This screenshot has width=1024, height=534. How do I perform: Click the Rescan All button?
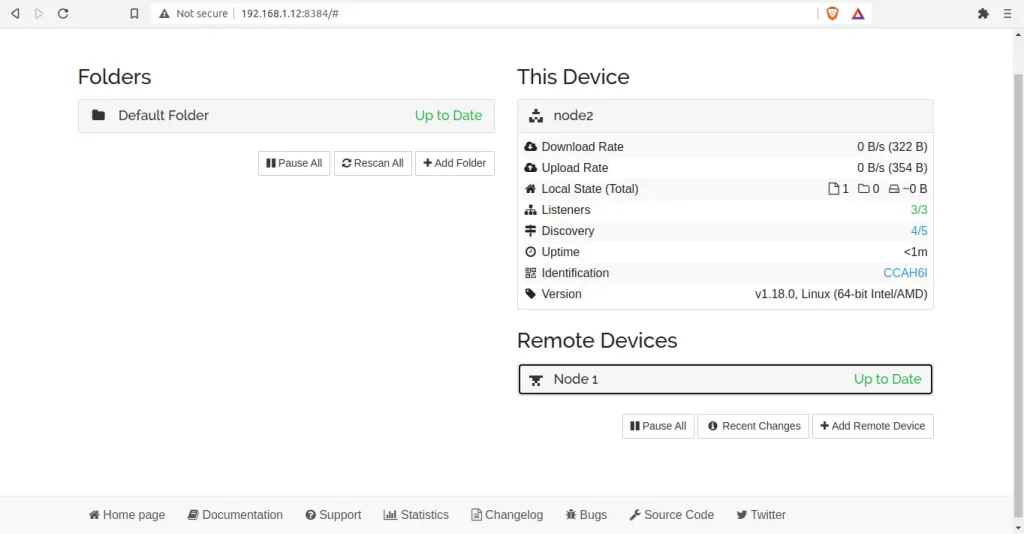pyautogui.click(x=373, y=163)
